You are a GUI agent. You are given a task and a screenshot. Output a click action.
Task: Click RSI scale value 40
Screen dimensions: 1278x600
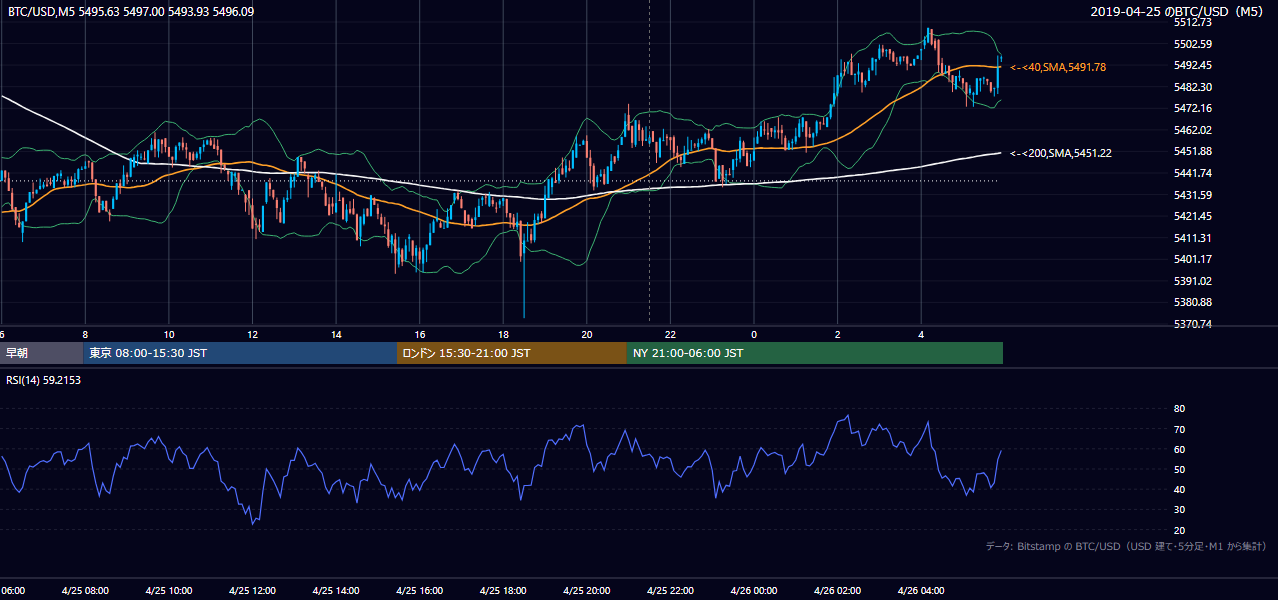[x=1180, y=489]
